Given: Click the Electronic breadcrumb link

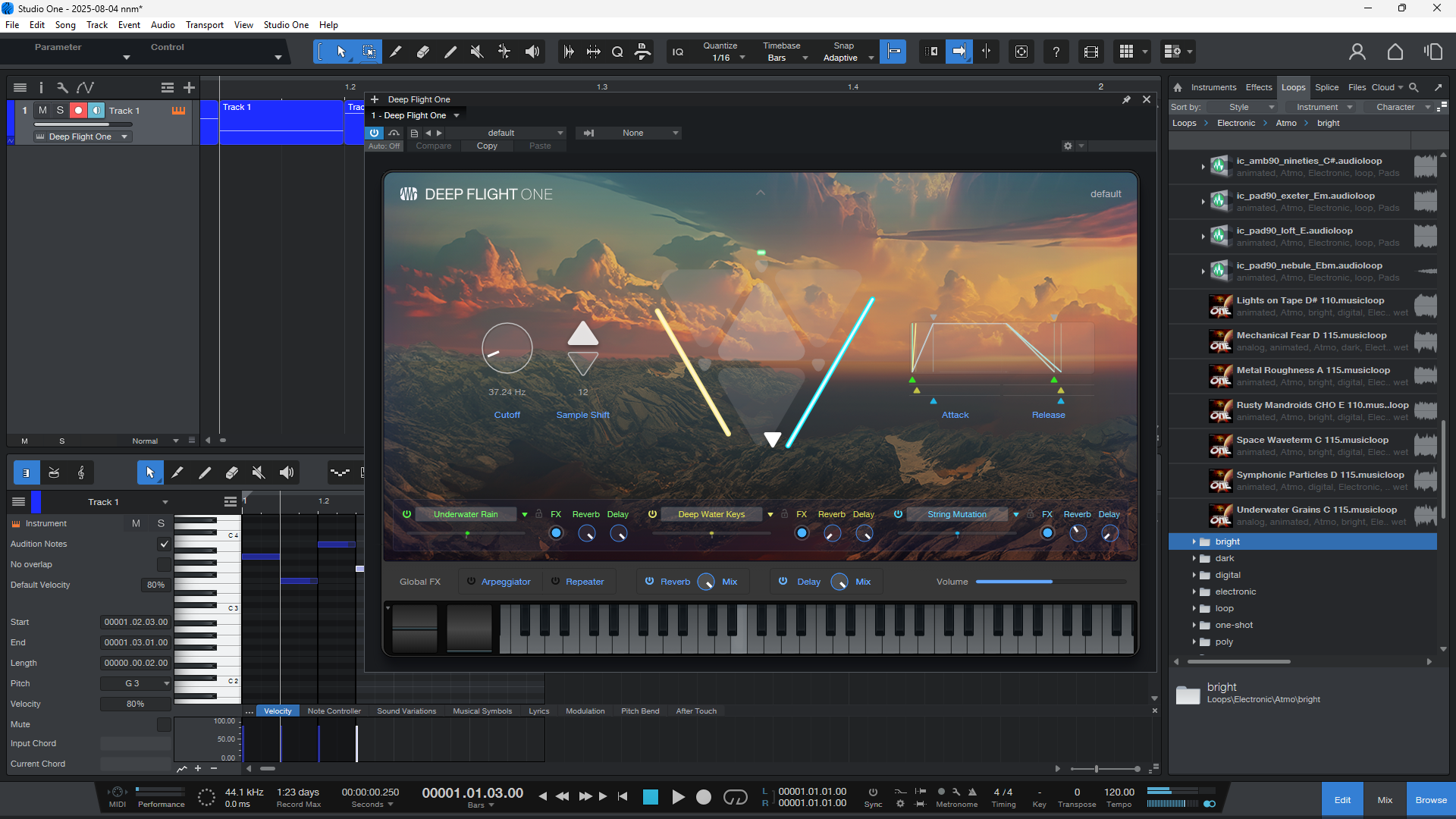Looking at the screenshot, I should pos(1236,123).
